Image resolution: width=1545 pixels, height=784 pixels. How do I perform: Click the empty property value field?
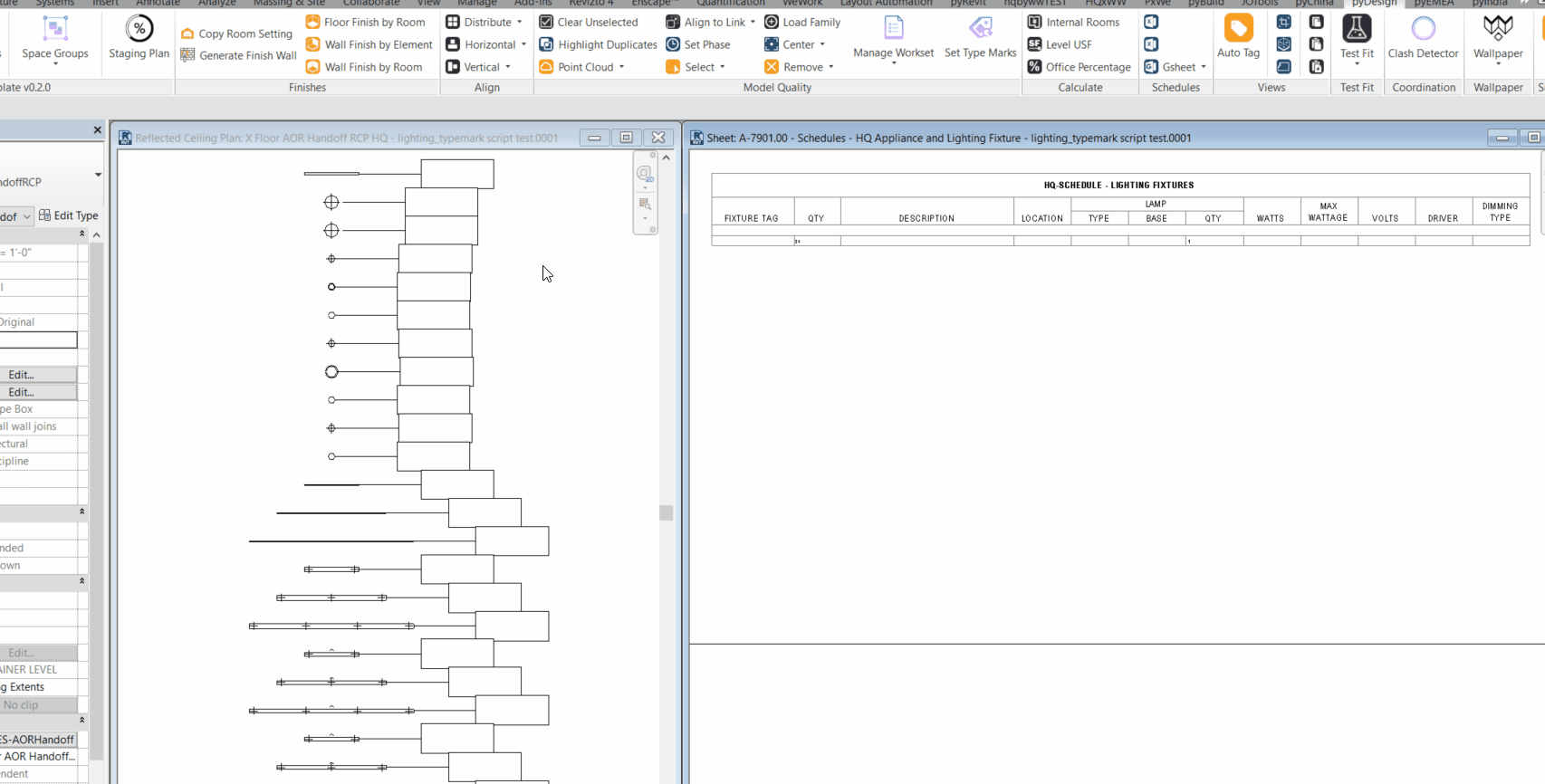tap(38, 340)
